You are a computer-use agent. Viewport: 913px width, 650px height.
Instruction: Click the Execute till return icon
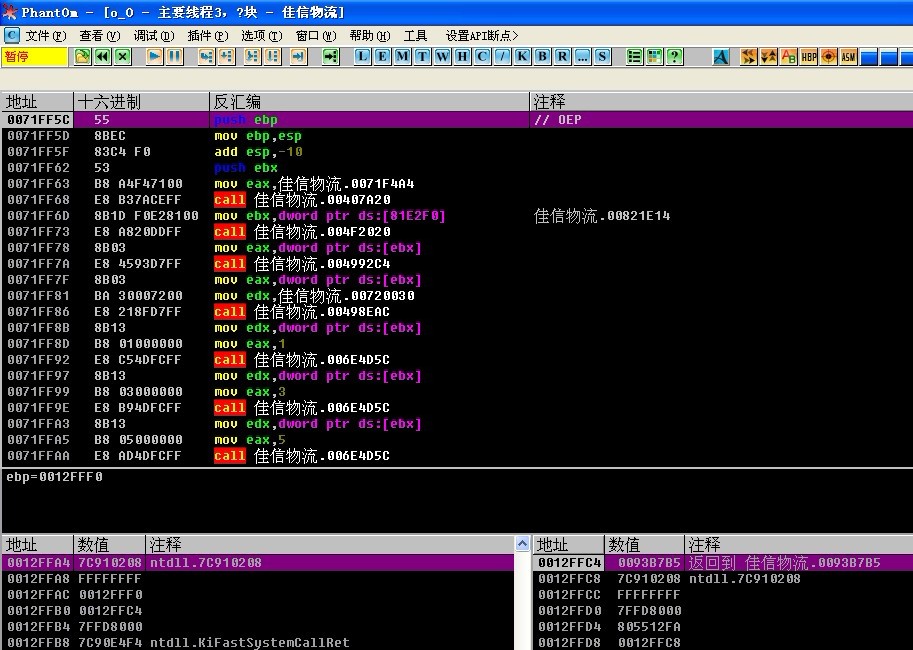298,56
